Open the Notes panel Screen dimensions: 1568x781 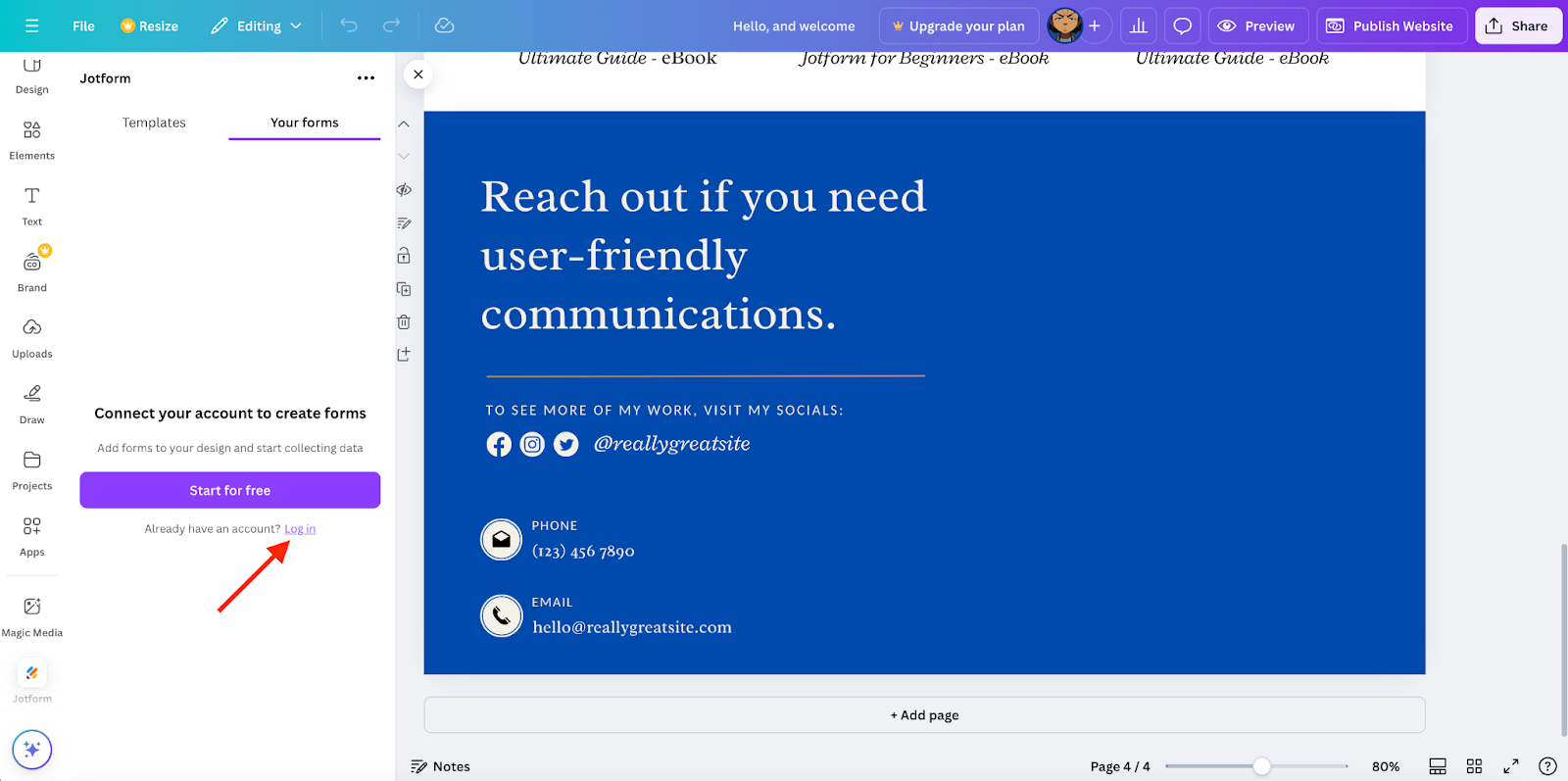[x=441, y=766]
